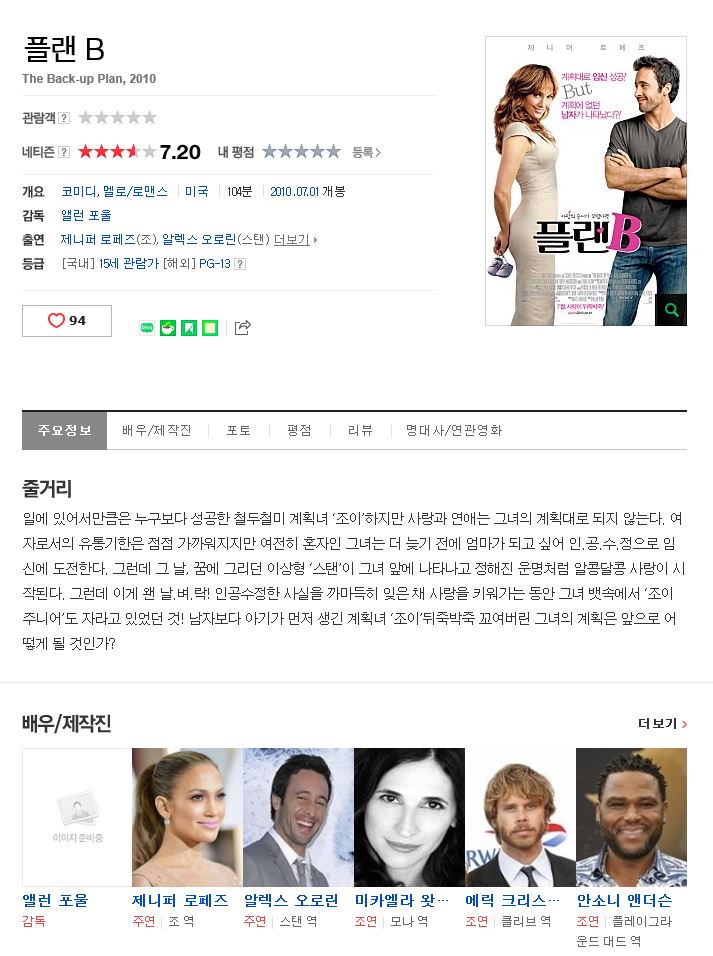Click the green bookmark share icon
The image size is (713, 956).
tap(189, 328)
